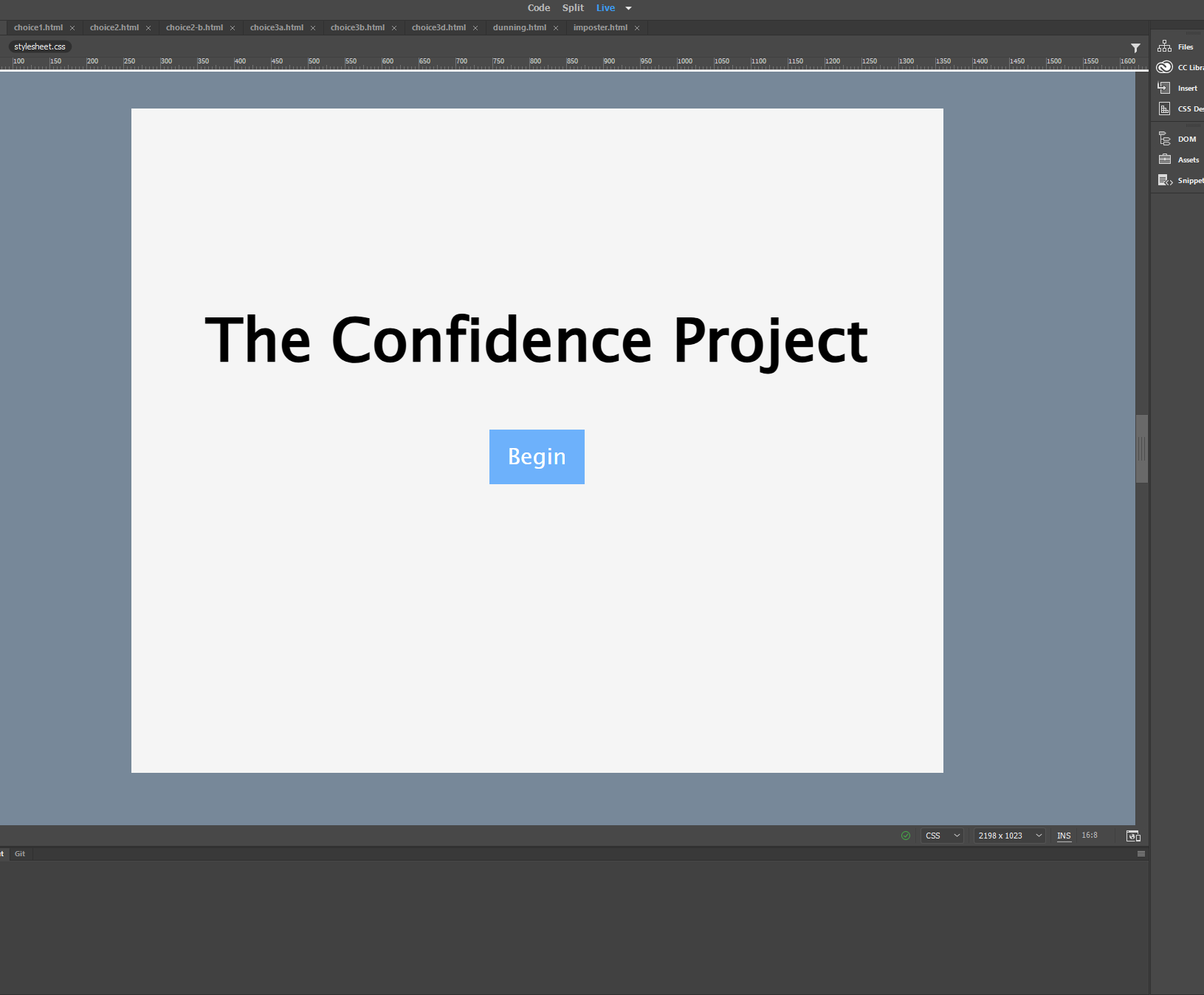Click the Insert panel label

[1188, 88]
